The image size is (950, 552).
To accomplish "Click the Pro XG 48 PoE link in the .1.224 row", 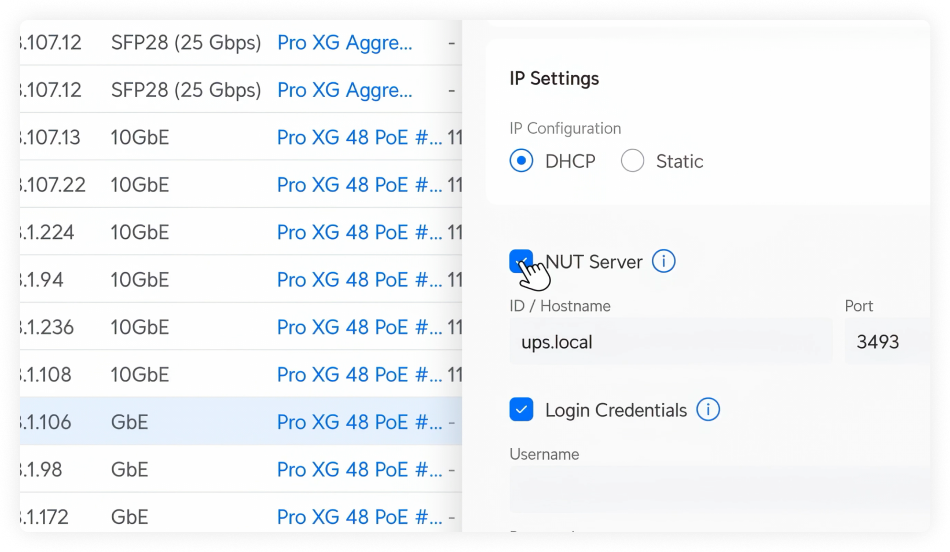I will (359, 232).
